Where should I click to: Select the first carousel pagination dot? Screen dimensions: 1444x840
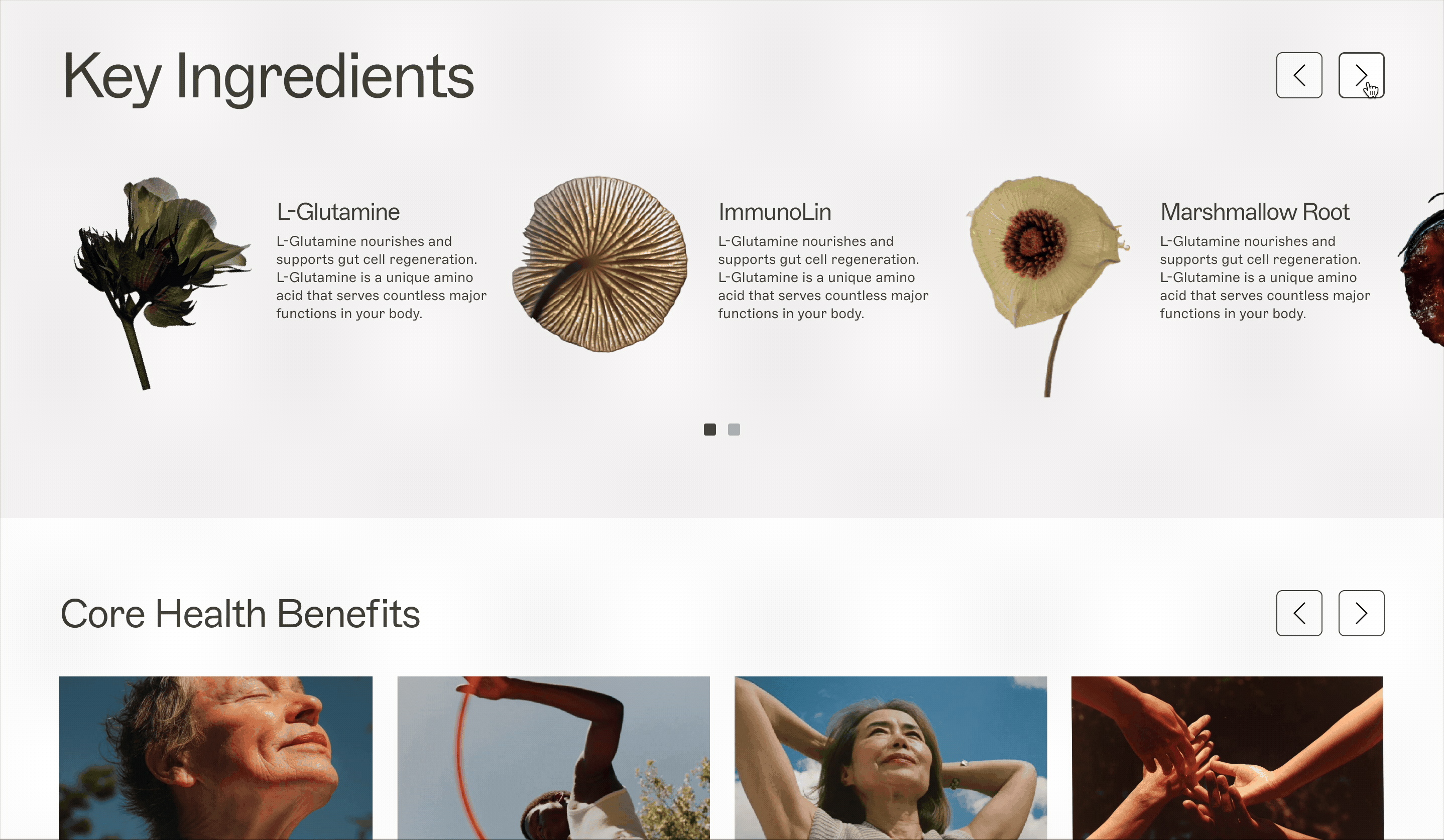coord(709,430)
